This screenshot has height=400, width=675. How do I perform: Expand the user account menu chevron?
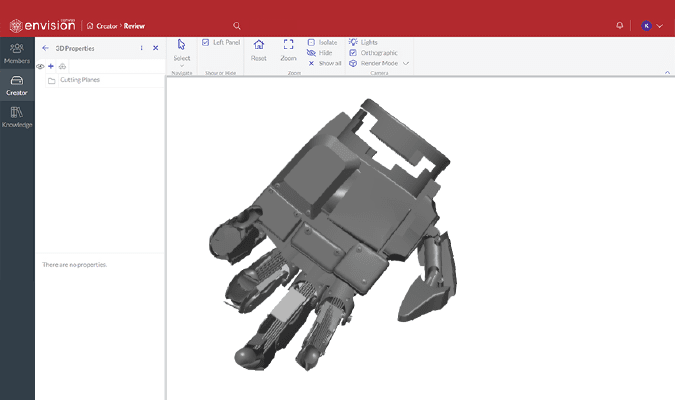[x=660, y=25]
